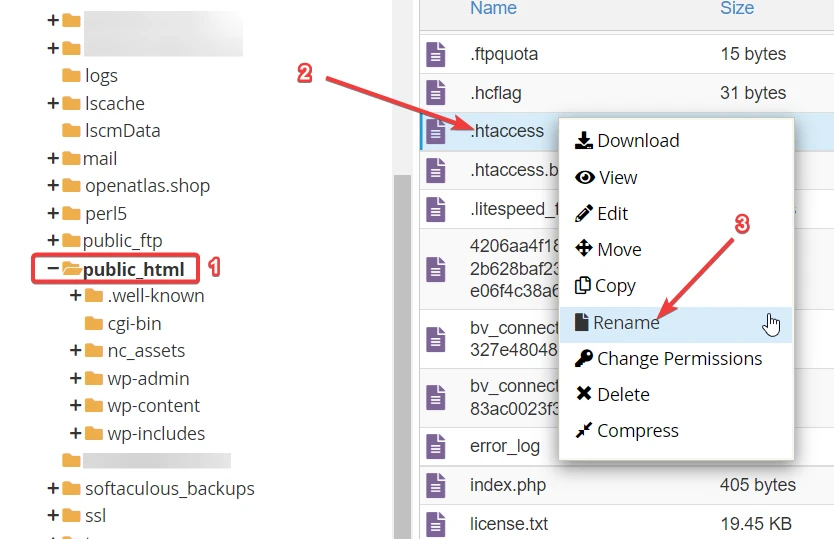Click the .htaccess file icon
The width and height of the screenshot is (834, 539).
click(x=436, y=131)
